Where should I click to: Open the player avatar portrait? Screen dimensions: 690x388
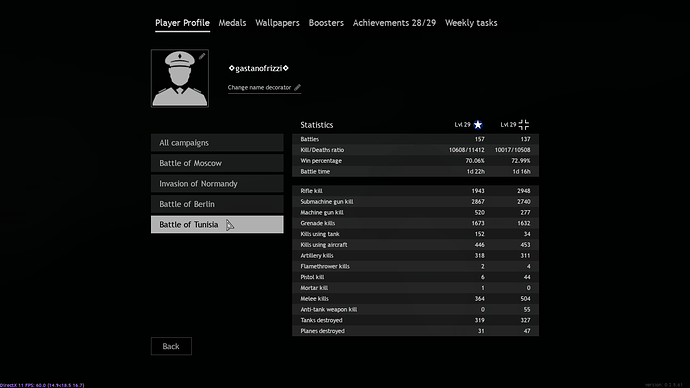click(x=180, y=78)
